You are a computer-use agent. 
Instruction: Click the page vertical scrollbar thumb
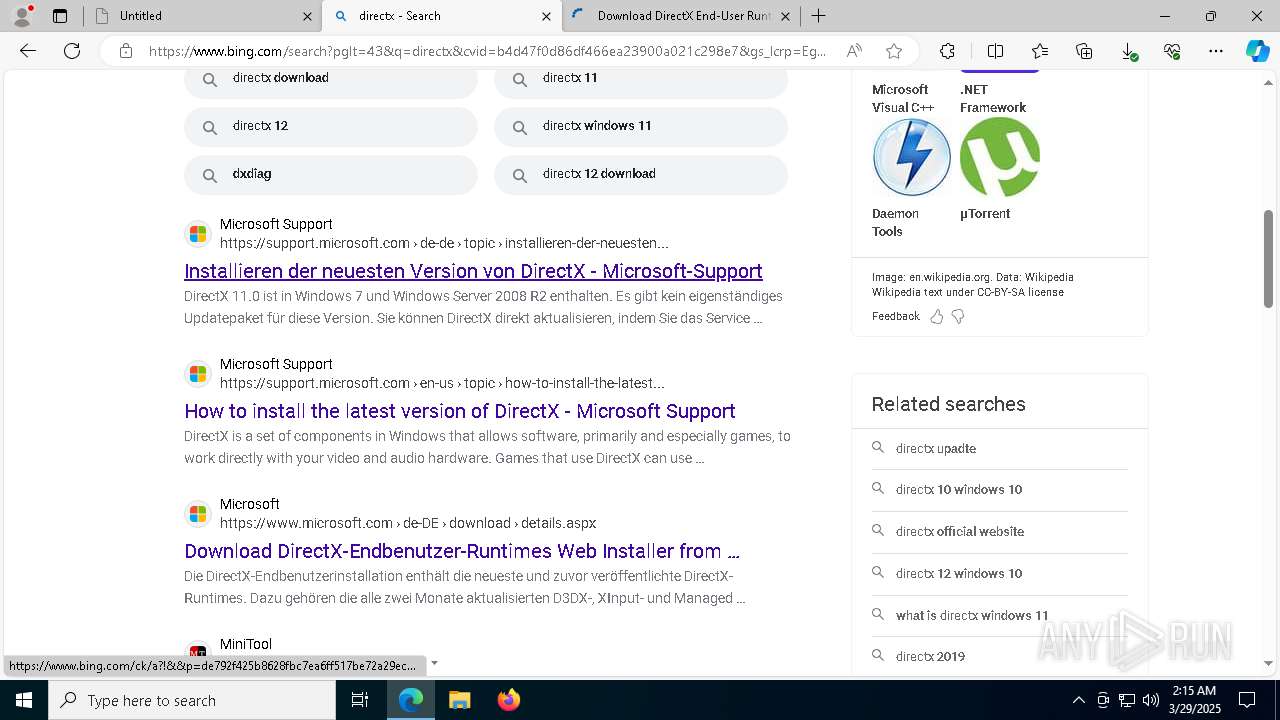pos(1269,259)
